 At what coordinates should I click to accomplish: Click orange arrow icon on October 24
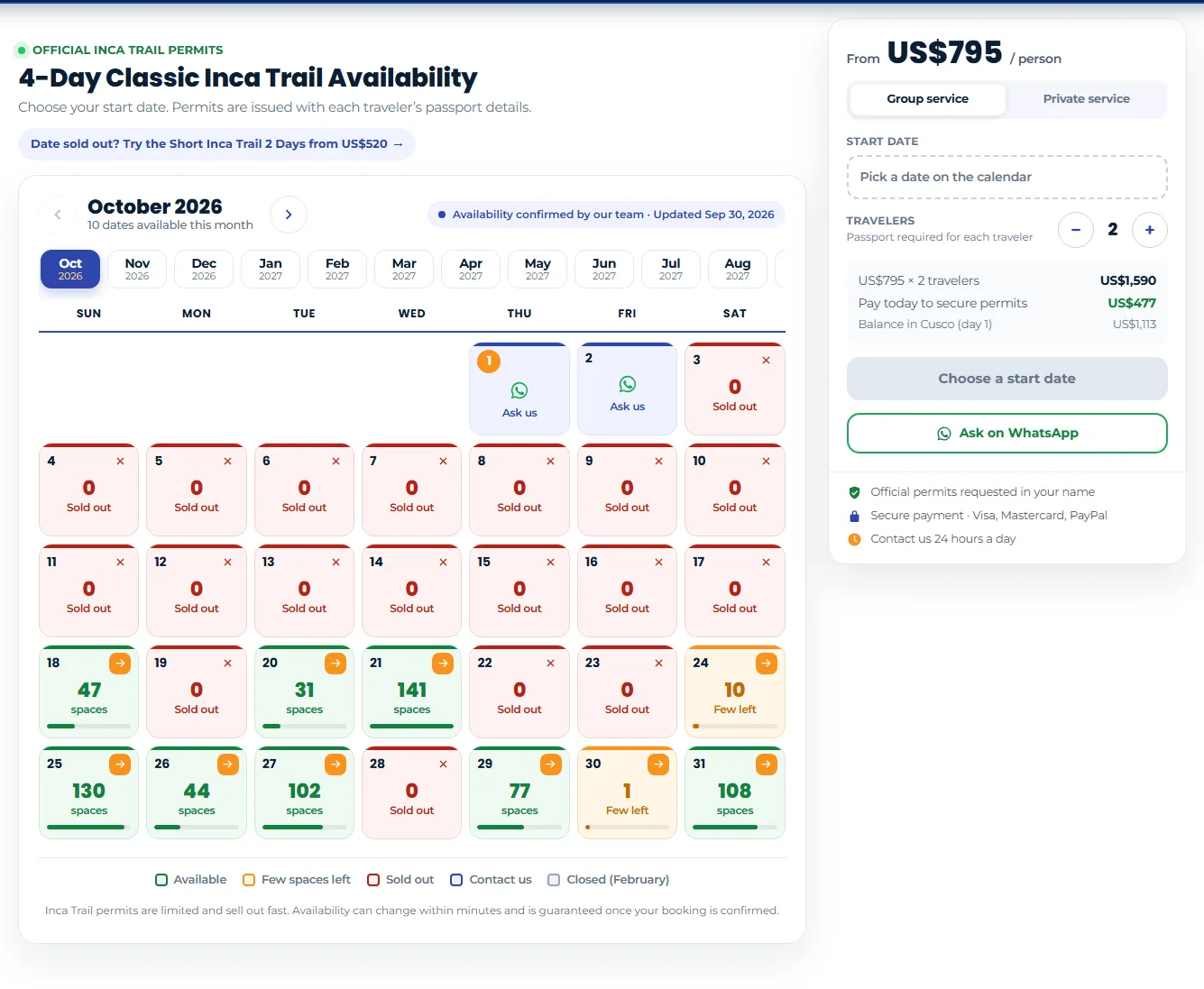766,664
